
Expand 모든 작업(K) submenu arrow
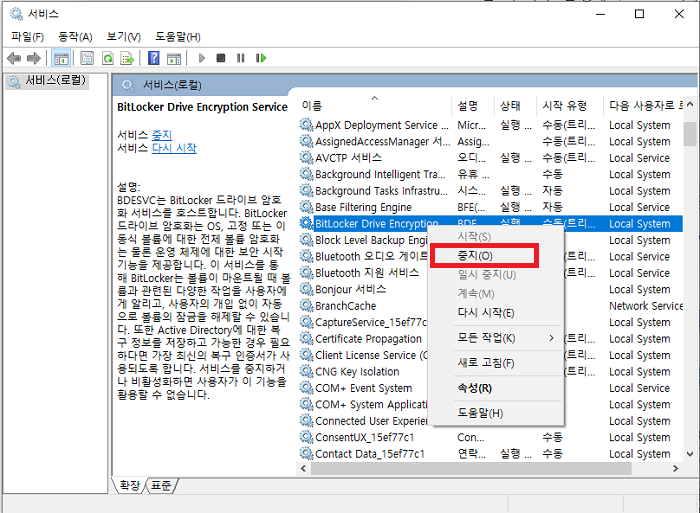pyautogui.click(x=552, y=338)
